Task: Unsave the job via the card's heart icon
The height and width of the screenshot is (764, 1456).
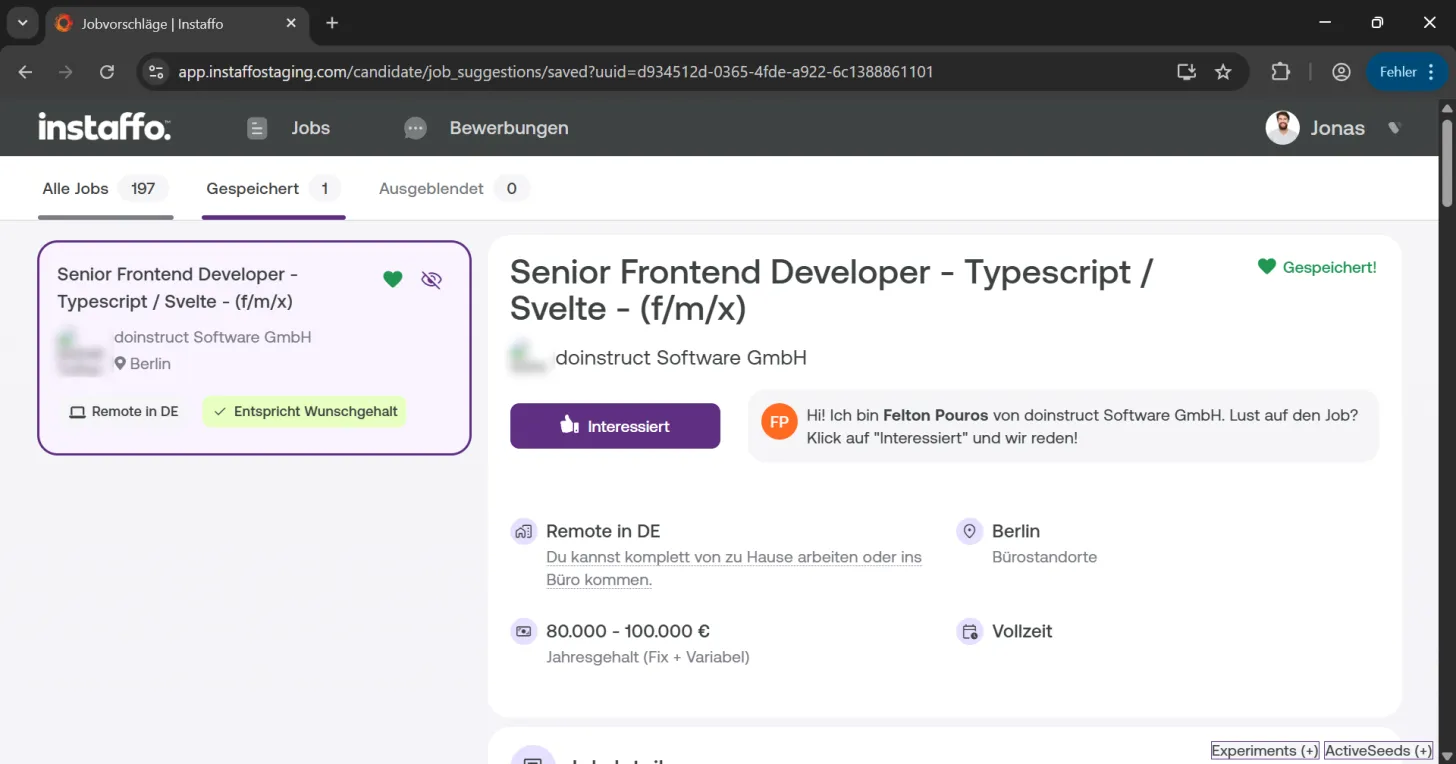Action: click(393, 280)
